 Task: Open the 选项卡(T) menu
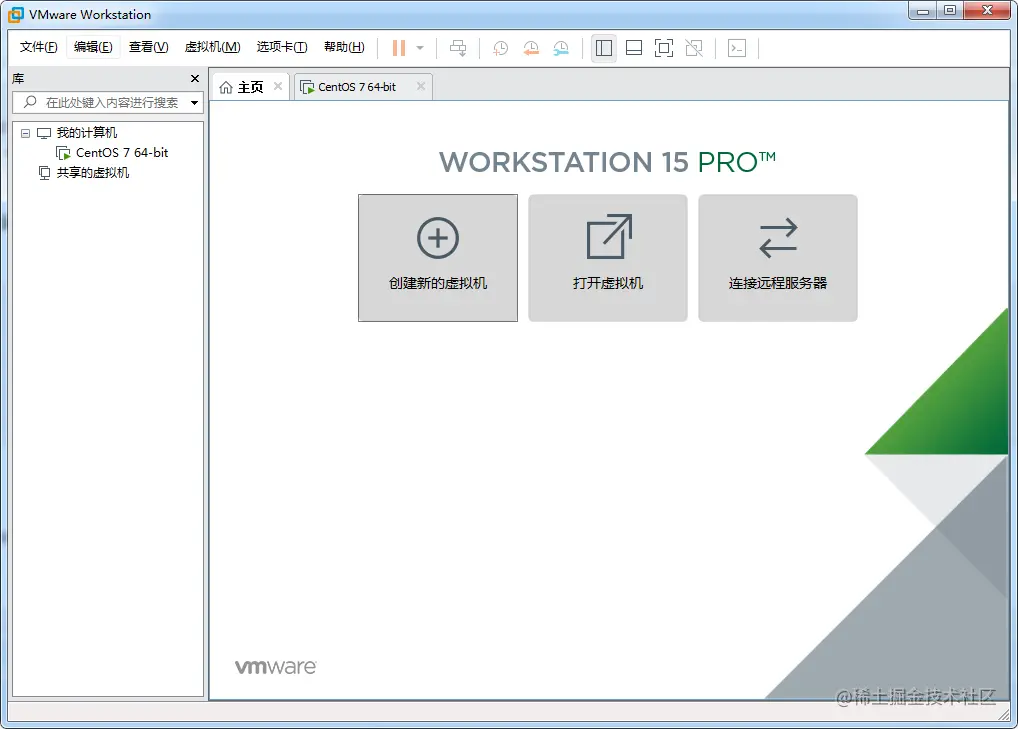282,47
